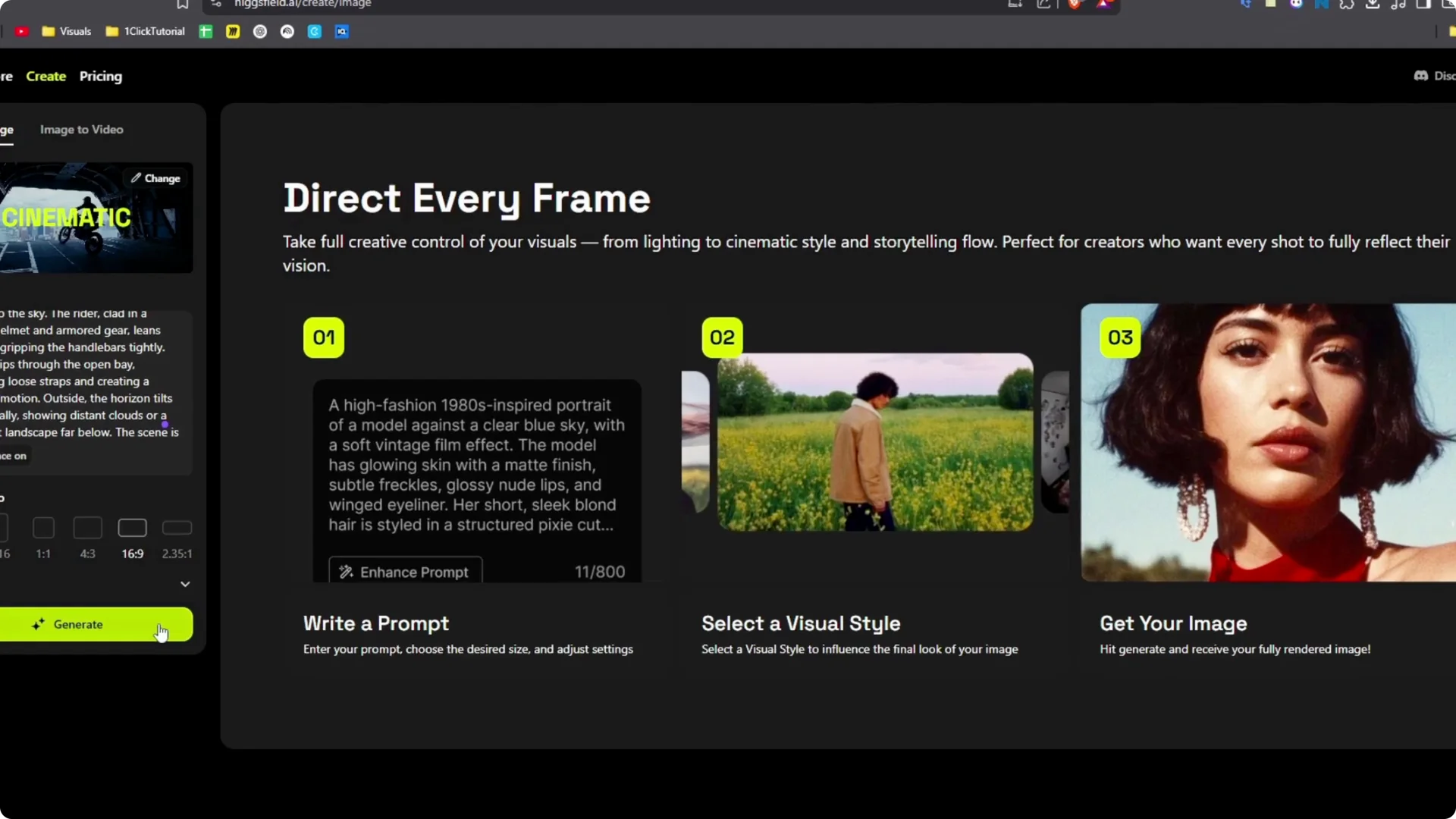The height and width of the screenshot is (819, 1456).
Task: Click the Discord icon in the top right
Action: 1420,76
